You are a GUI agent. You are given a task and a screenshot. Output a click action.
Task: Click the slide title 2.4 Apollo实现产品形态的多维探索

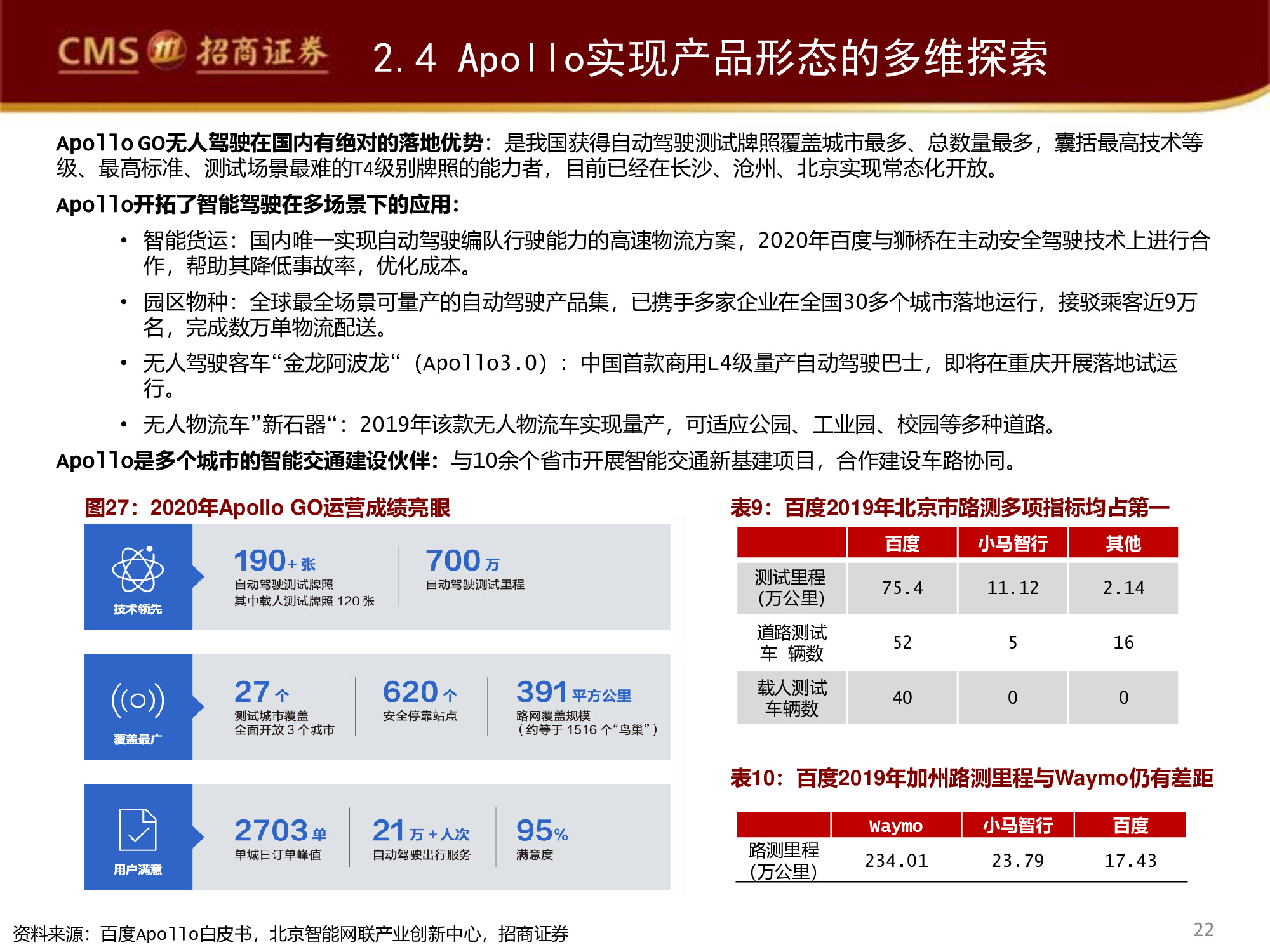pos(710,58)
